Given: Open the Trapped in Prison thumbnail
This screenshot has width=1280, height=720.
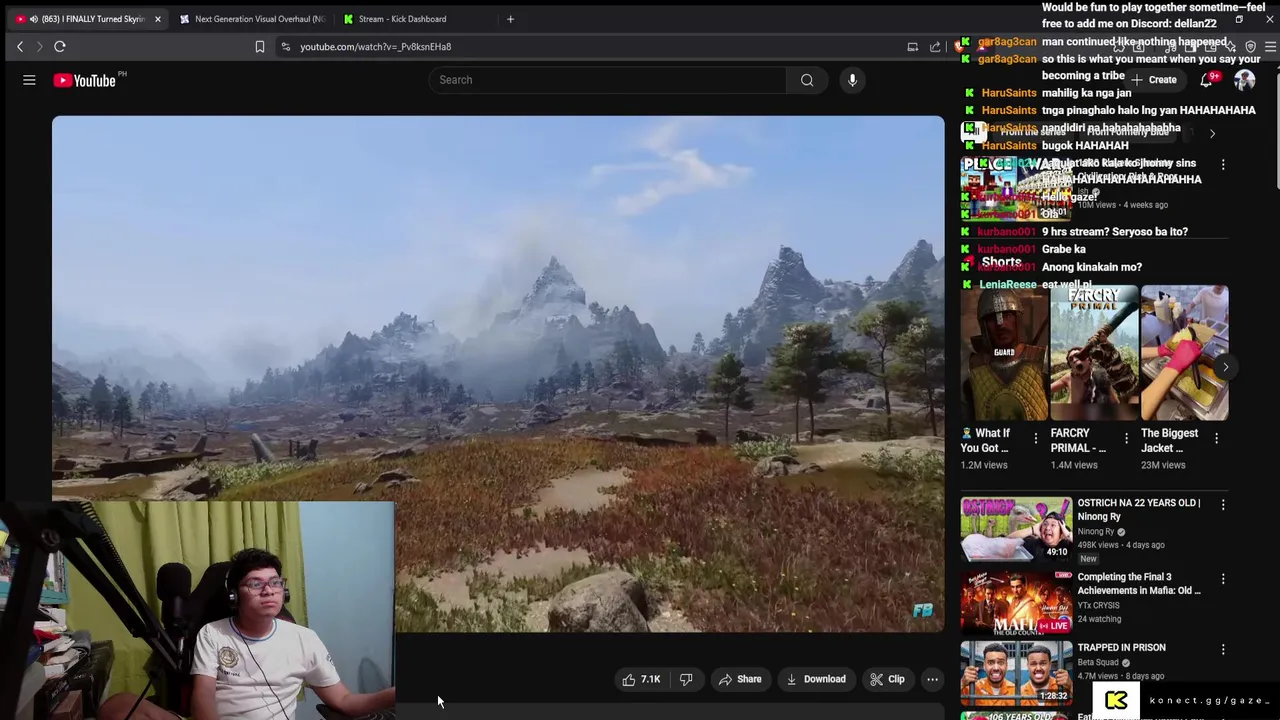Looking at the screenshot, I should [1016, 673].
